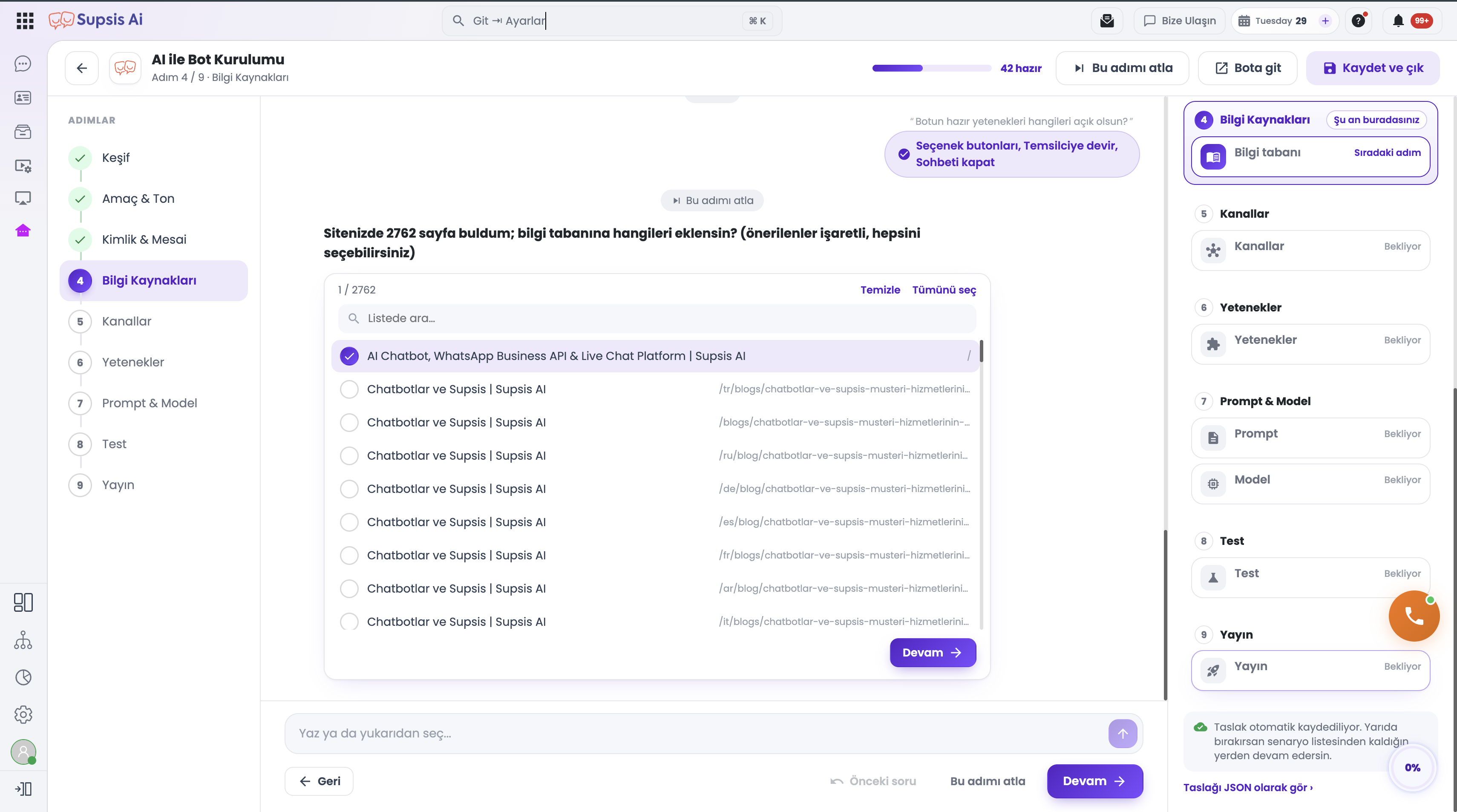Select the /fr/blogs/chatbotlar page checkbox

[349, 555]
